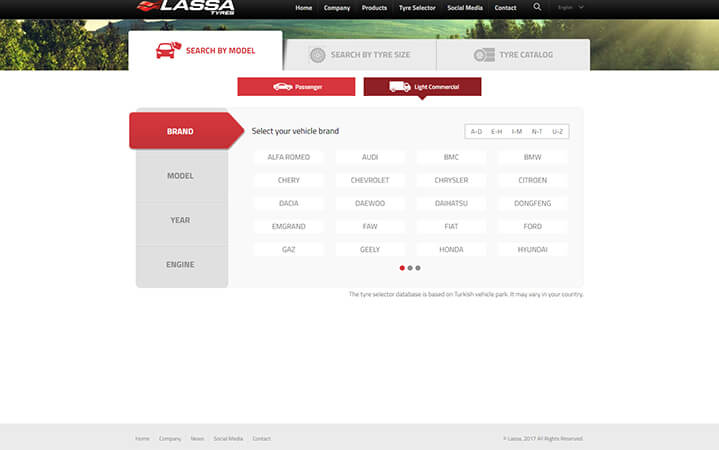Select the Passenger vehicle type
Viewport: 719px width, 450px height.
(296, 87)
